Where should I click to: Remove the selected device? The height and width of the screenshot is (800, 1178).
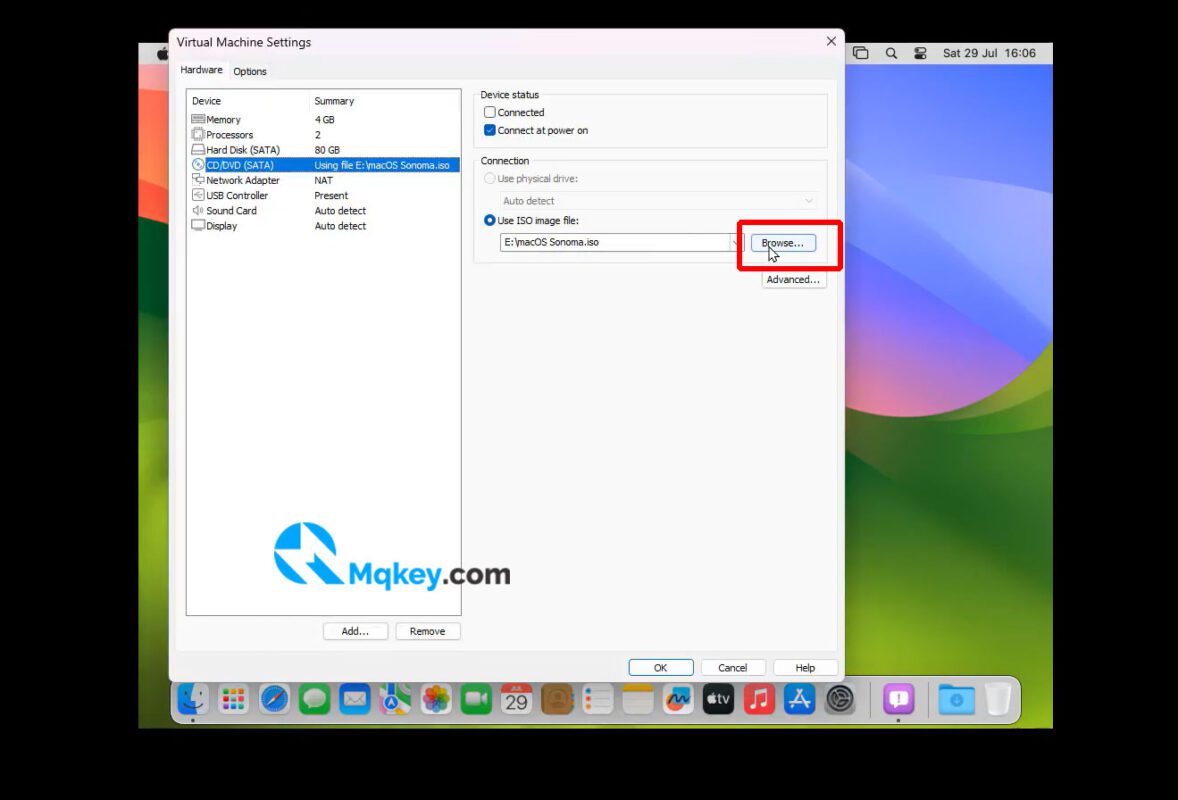(427, 631)
